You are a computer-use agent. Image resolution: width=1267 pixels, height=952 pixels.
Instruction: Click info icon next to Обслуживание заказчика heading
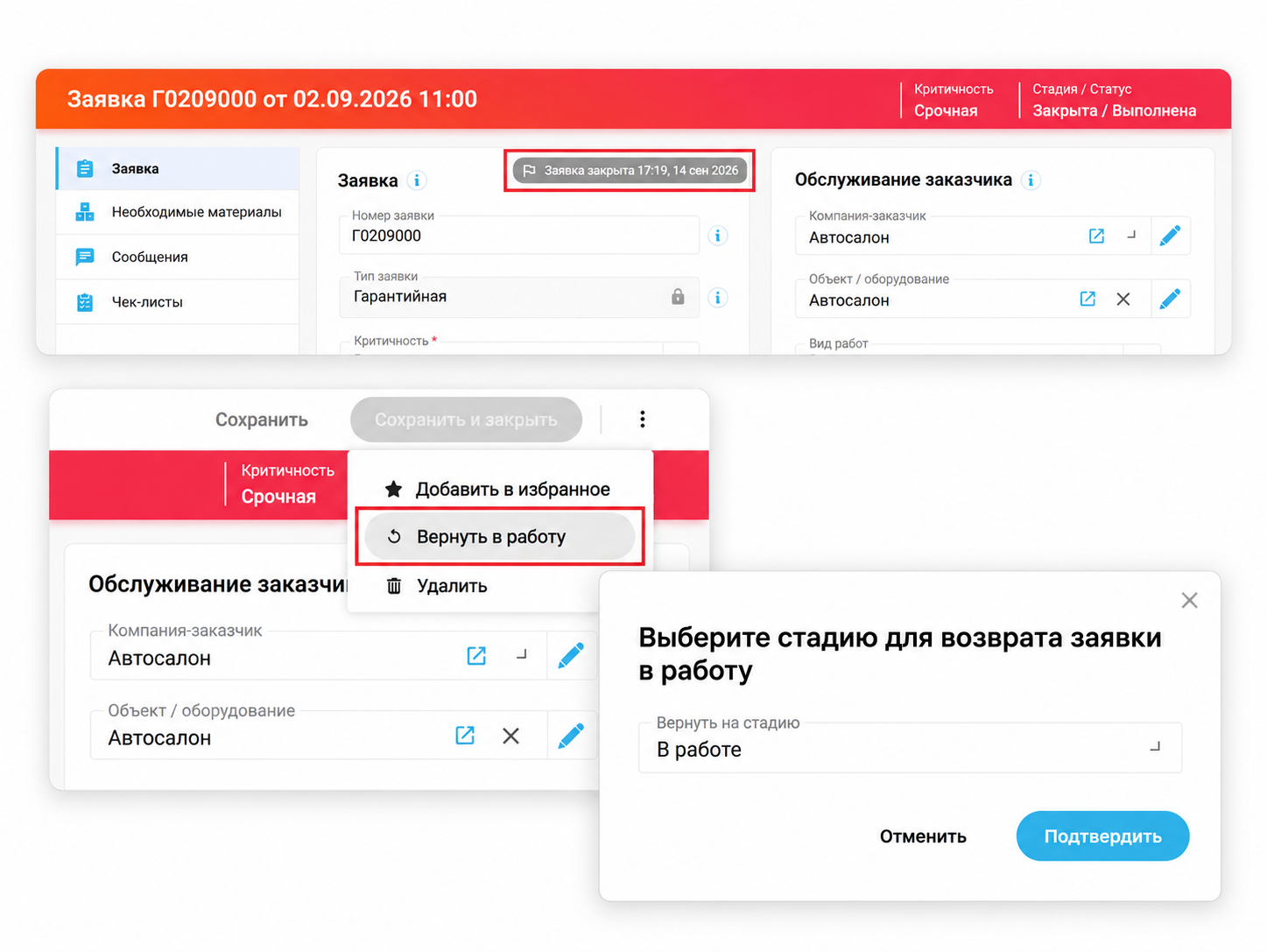[x=1031, y=180]
